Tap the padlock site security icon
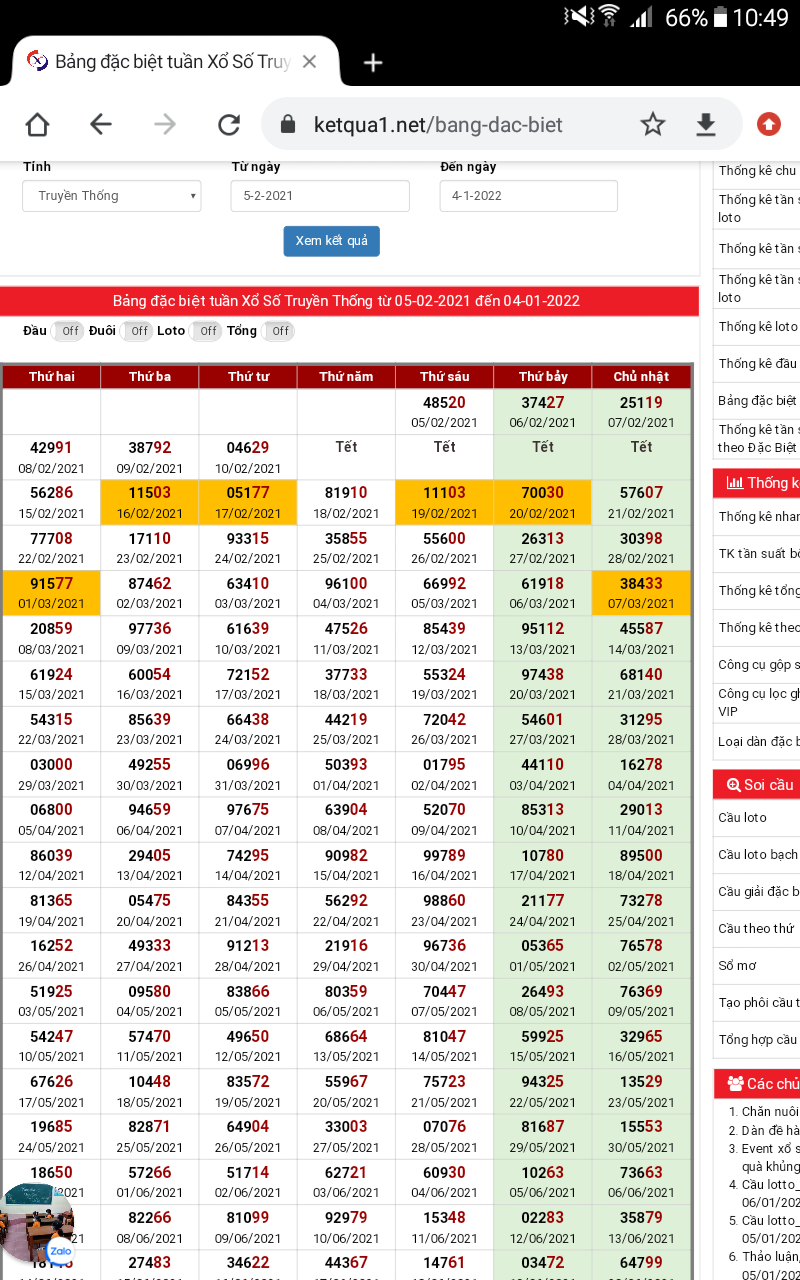Screen dimensions: 800x1280 (288, 124)
